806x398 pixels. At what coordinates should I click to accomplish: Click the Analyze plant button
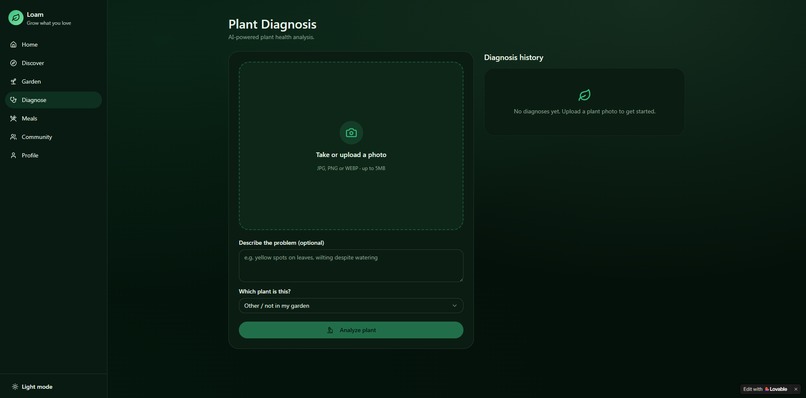coord(351,330)
